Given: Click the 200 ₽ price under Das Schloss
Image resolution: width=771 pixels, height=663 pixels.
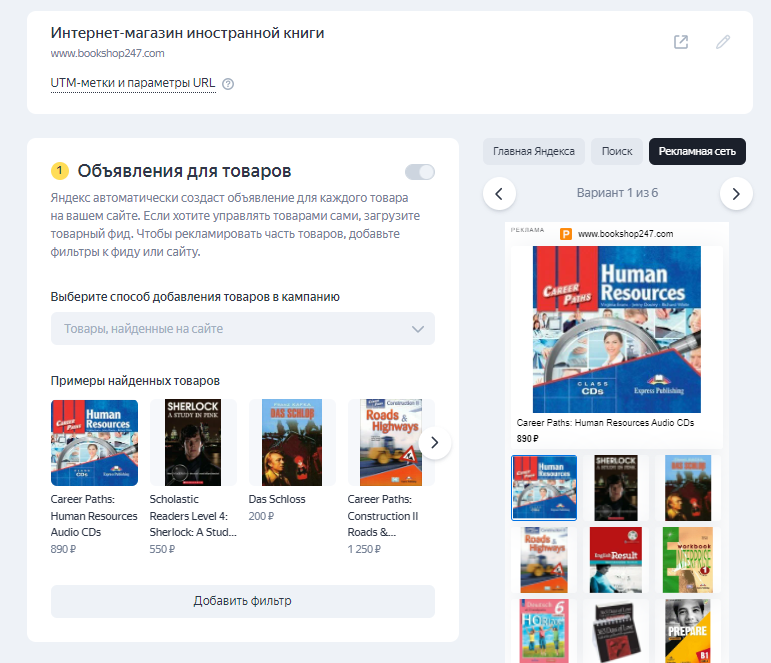Looking at the screenshot, I should (x=261, y=516).
